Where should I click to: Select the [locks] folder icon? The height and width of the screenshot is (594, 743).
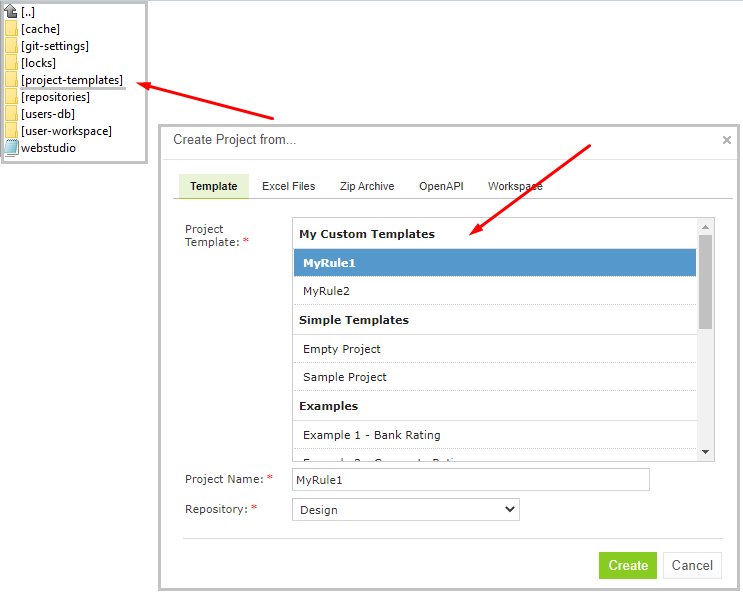point(12,63)
